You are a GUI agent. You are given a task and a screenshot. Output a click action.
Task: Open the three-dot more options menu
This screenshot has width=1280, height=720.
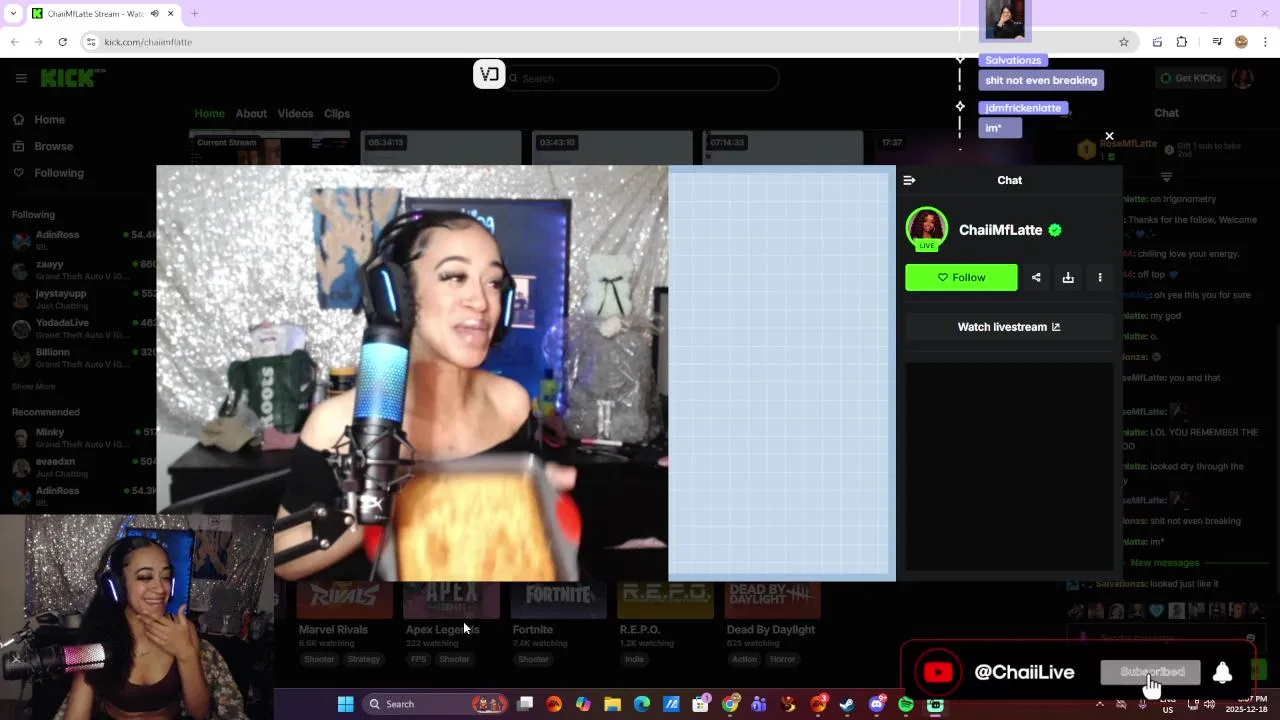coord(1100,277)
